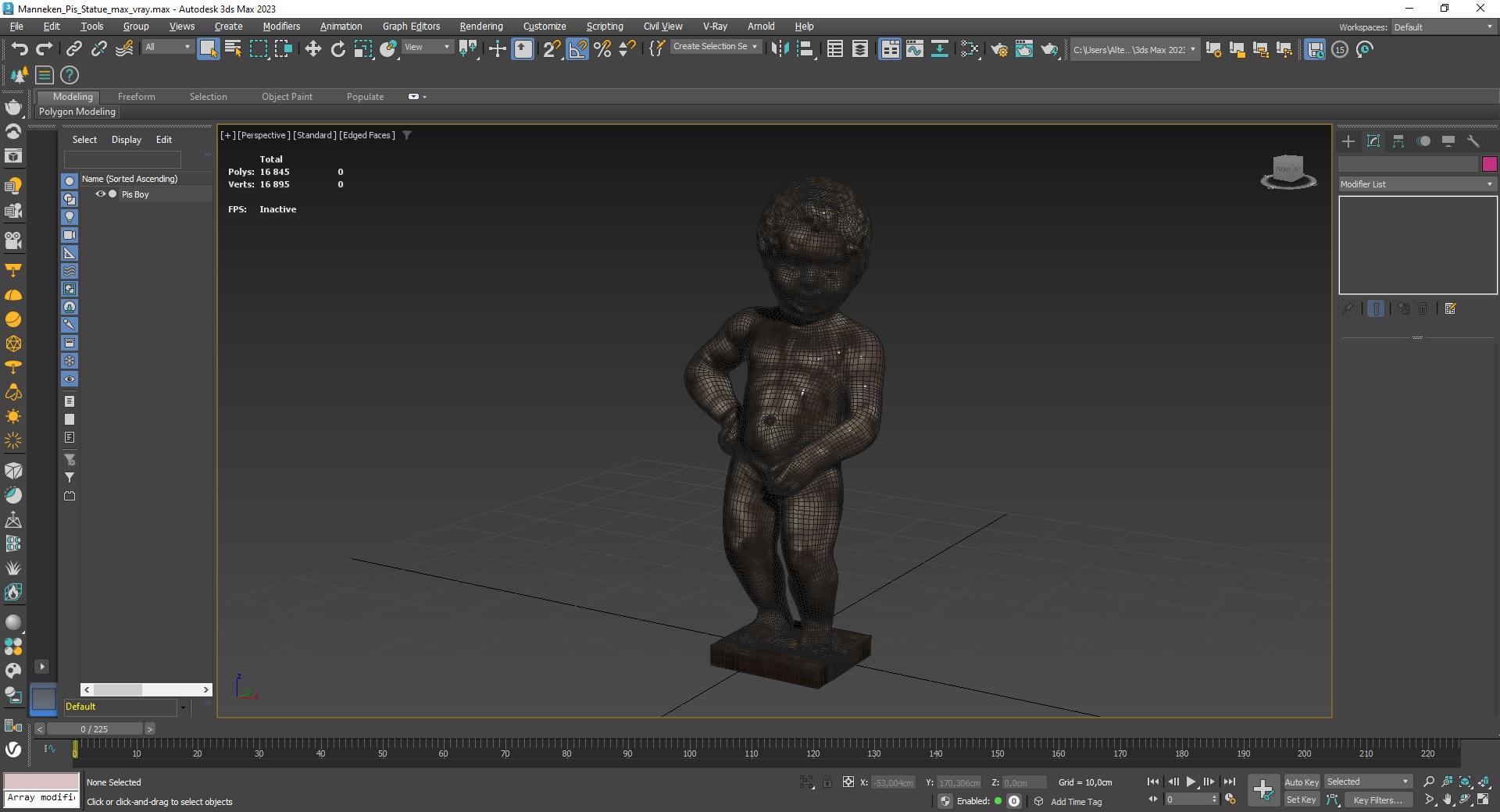Screen dimensions: 1500x812
Task: Click the Play Animation button
Action: pyautogui.click(x=1191, y=782)
